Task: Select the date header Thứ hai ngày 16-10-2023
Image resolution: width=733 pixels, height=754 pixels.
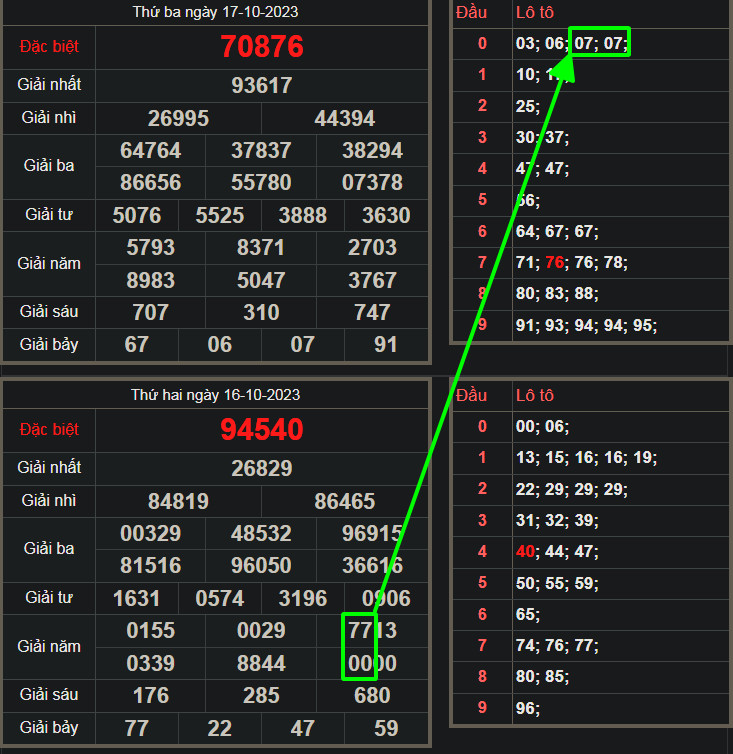Action: click(215, 395)
